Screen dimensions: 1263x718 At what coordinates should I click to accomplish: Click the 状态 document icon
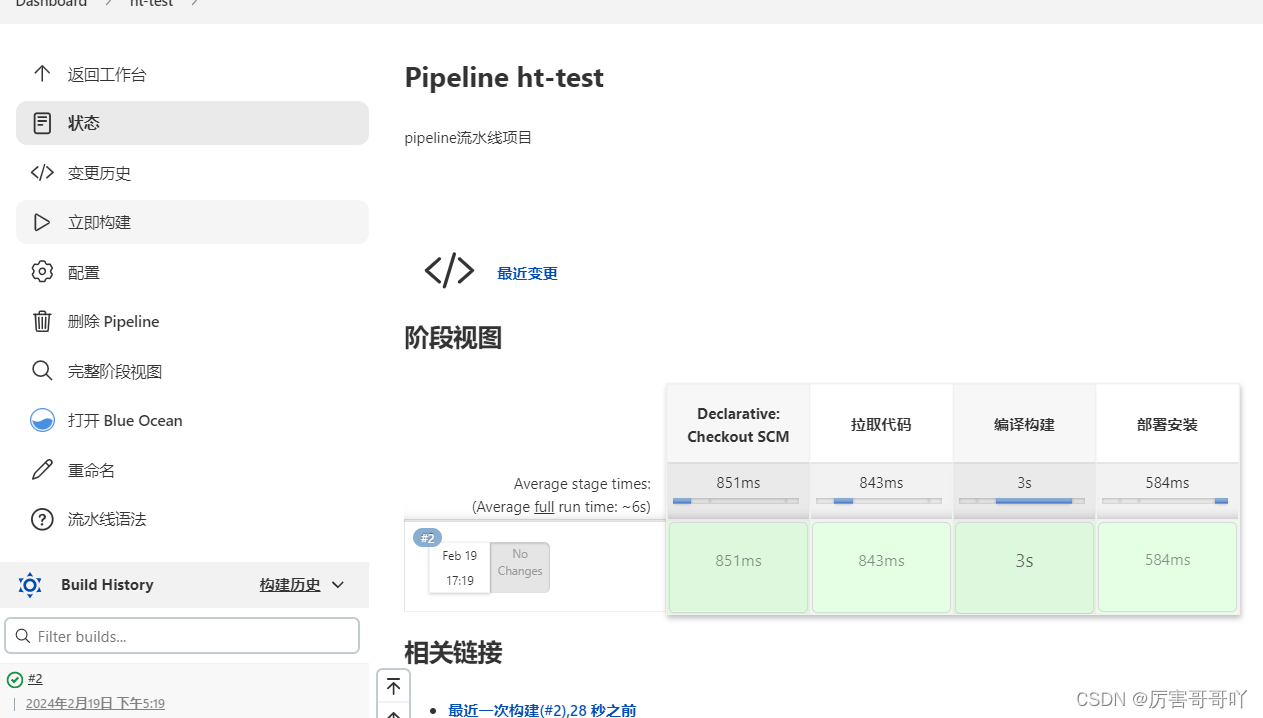(x=42, y=123)
